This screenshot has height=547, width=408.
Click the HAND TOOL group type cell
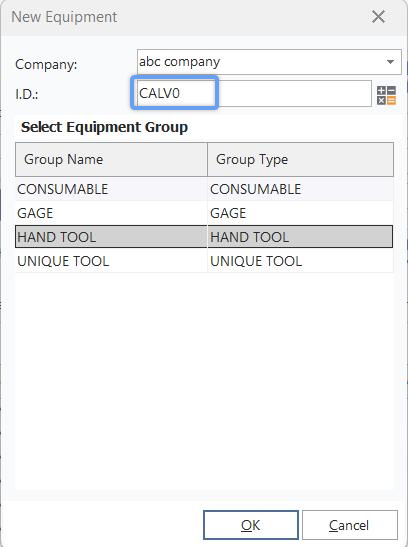pos(301,237)
